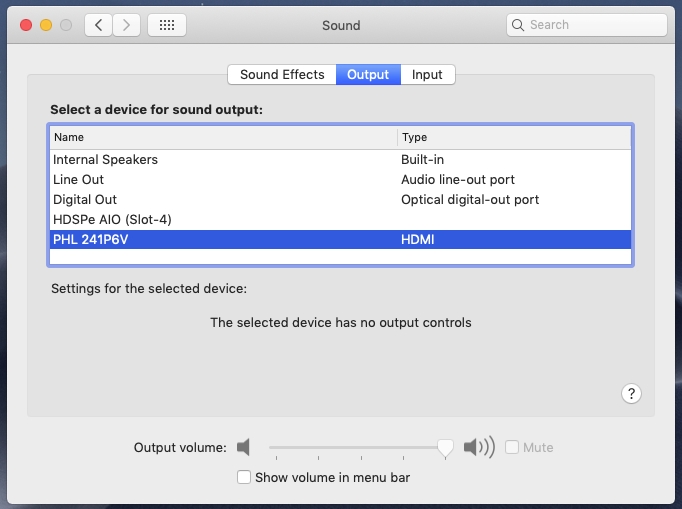682x509 pixels.
Task: Go forward with the right chevron button
Action: [x=127, y=25]
